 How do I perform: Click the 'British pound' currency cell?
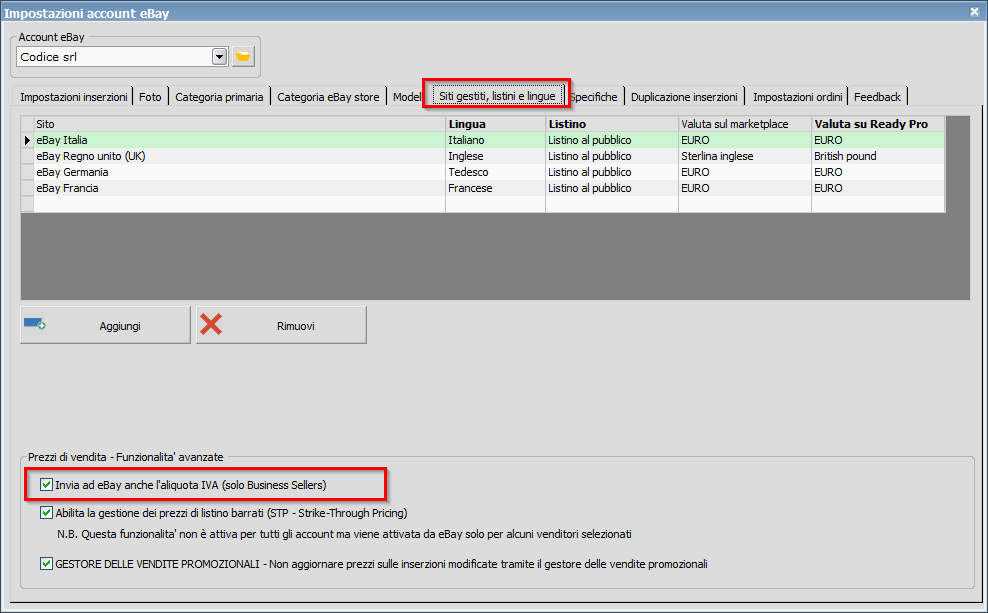click(x=878, y=156)
